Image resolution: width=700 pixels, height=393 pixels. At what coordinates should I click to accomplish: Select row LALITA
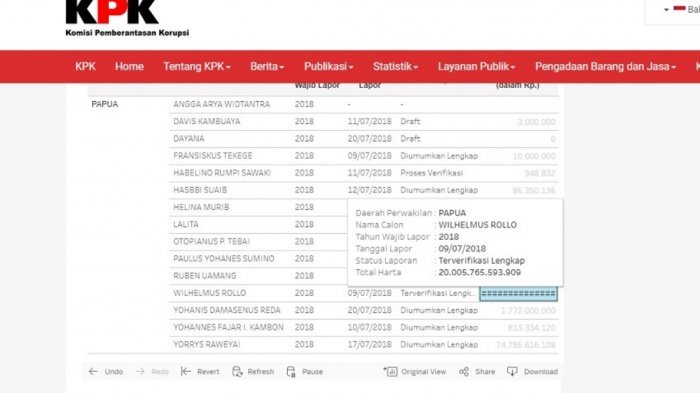(x=186, y=224)
